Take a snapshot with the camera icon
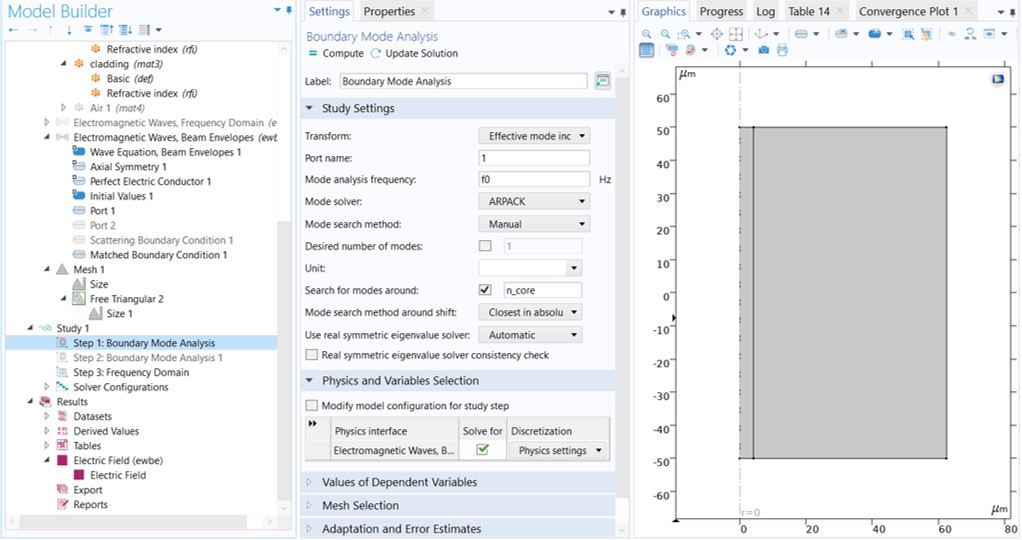The width and height of the screenshot is (1022, 540). (764, 50)
